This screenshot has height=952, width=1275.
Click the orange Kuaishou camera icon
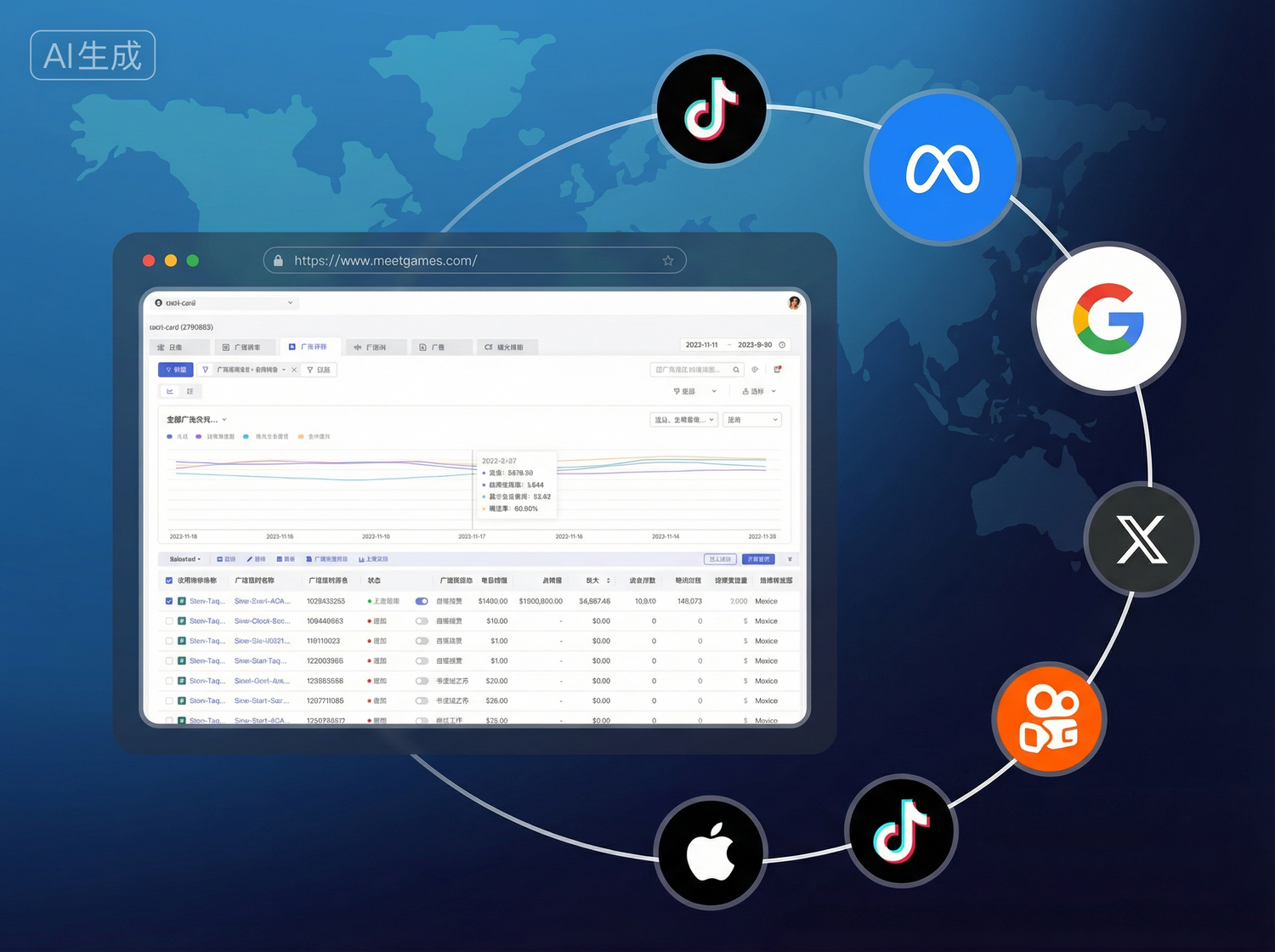(1050, 719)
